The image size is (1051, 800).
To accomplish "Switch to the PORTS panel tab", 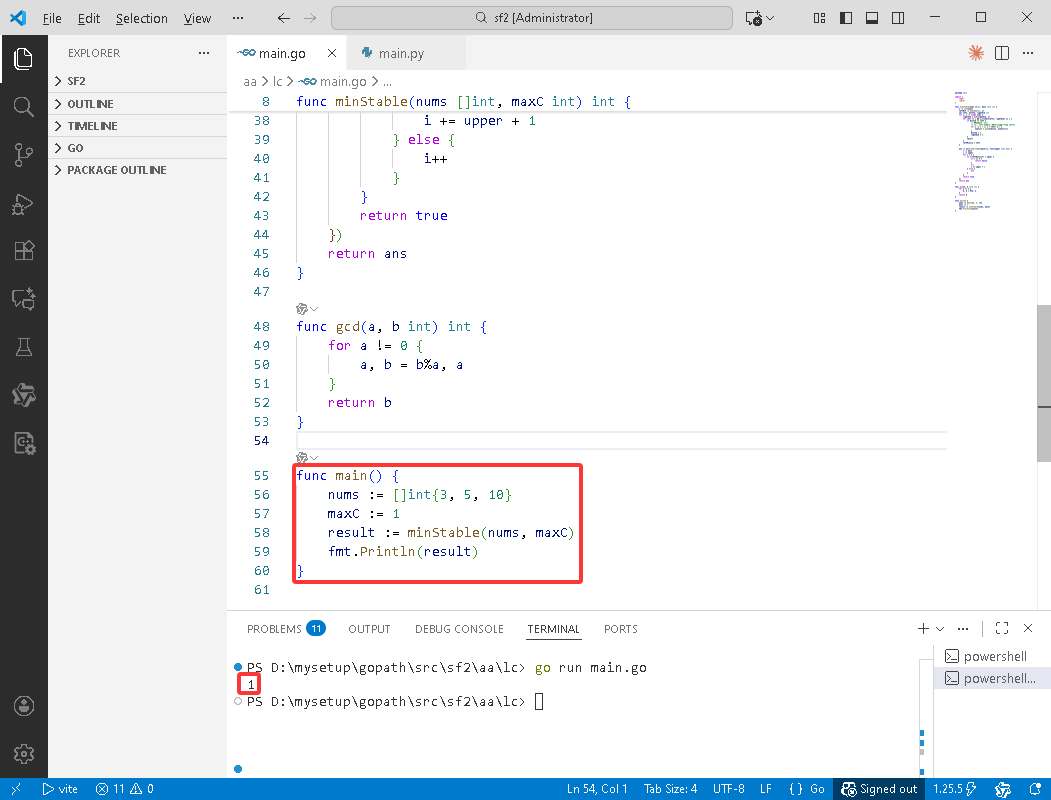I will coord(620,628).
